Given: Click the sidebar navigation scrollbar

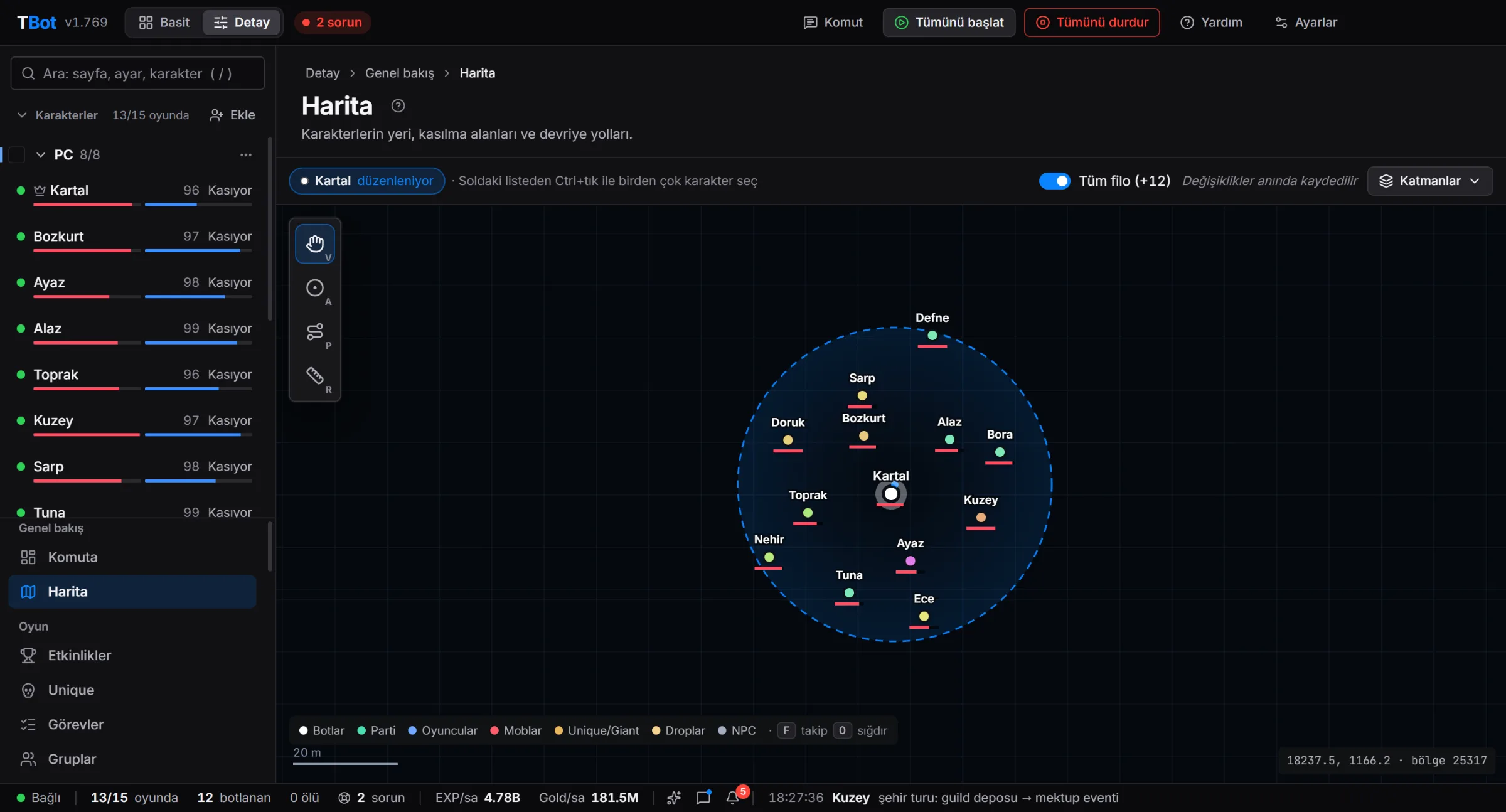Looking at the screenshot, I should [x=270, y=546].
